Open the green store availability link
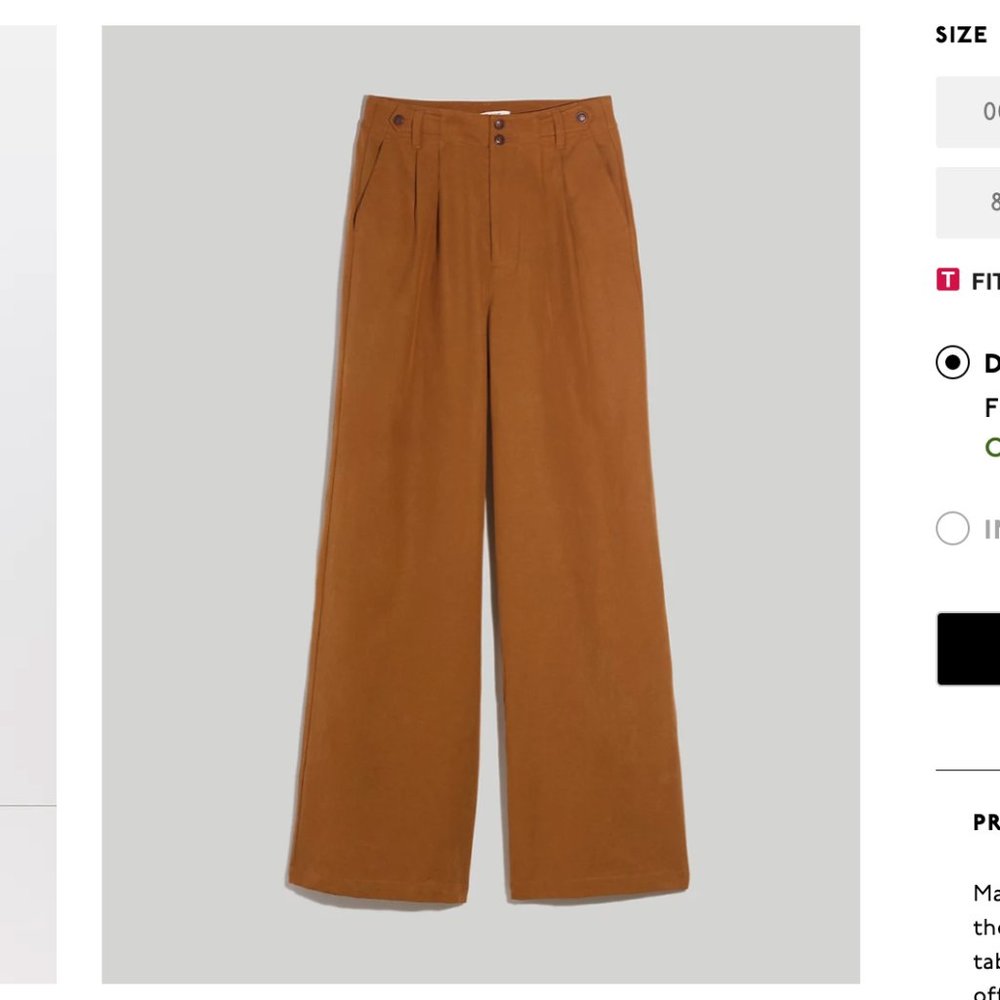 pyautogui.click(x=988, y=448)
